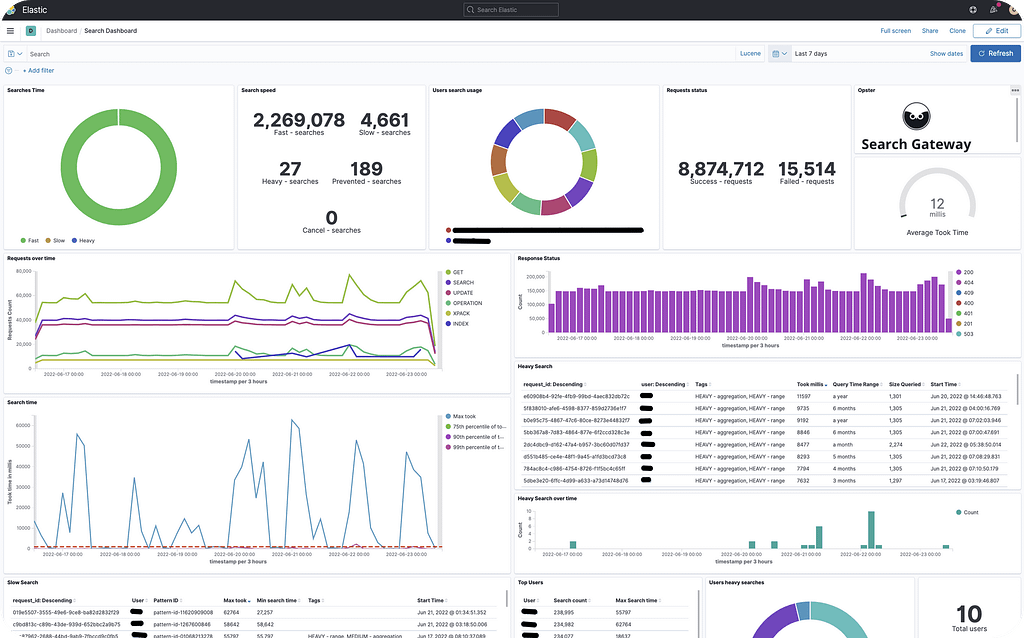
Task: Sort Top Users by Max Search time
Action: pyautogui.click(x=638, y=600)
